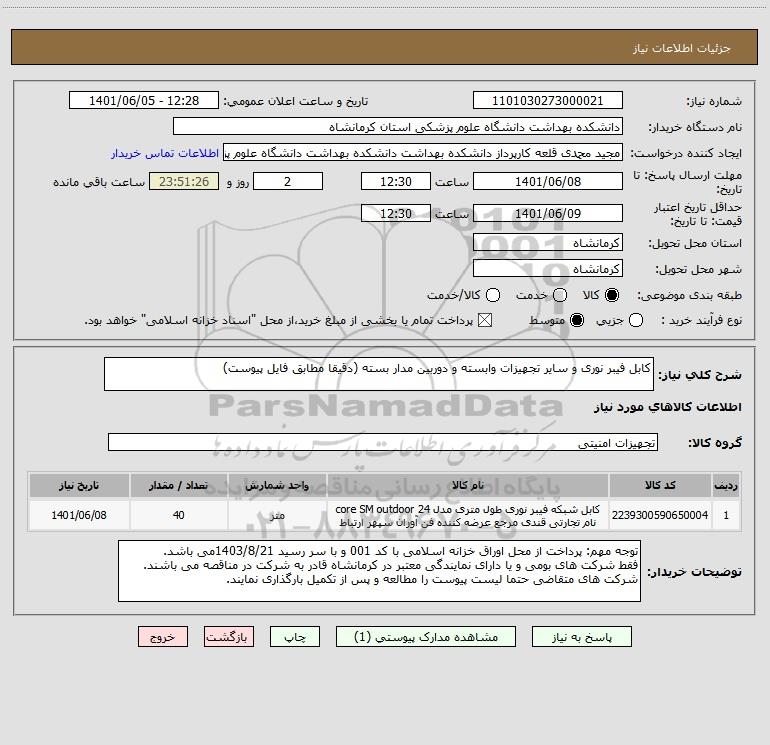Choose the متوسط purchase process option
This screenshot has height=745, width=770.
[x=577, y=320]
